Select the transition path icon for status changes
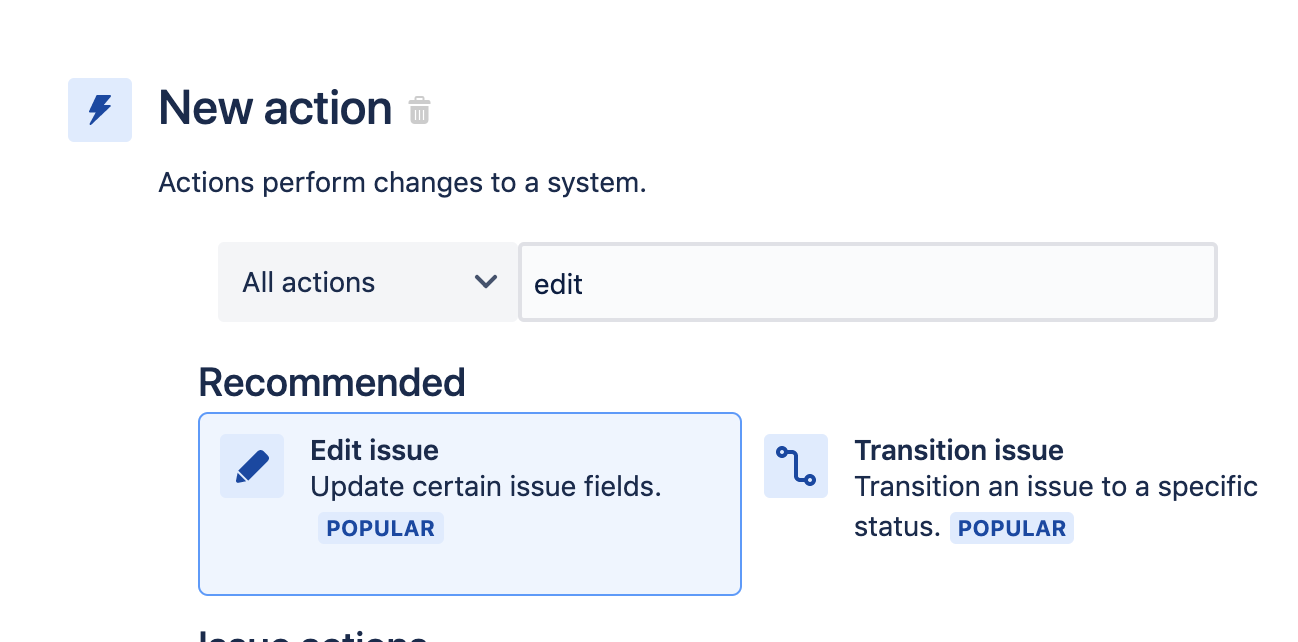Viewport: 1298px width, 642px height. (796, 466)
